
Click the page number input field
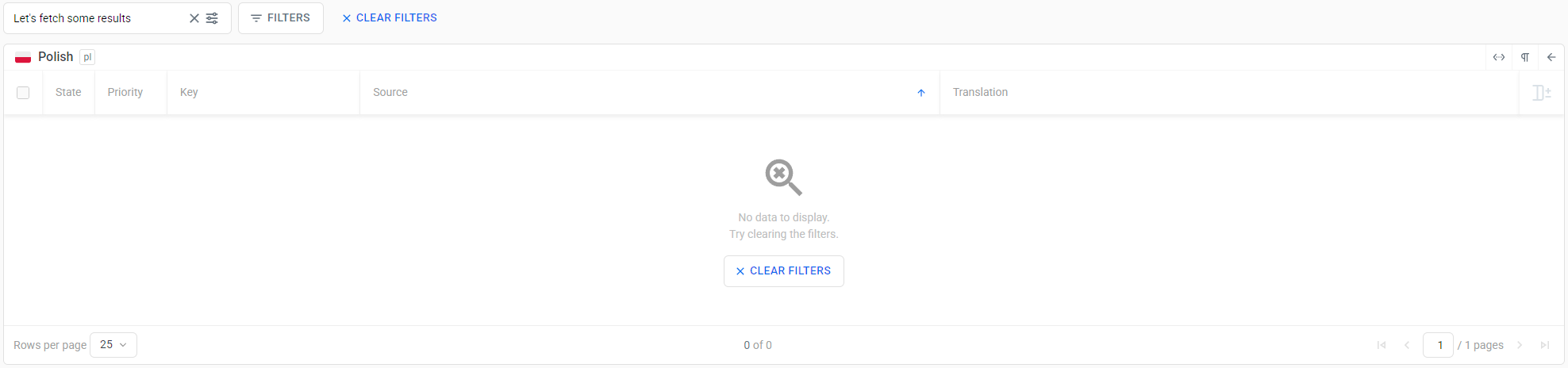(x=1438, y=345)
